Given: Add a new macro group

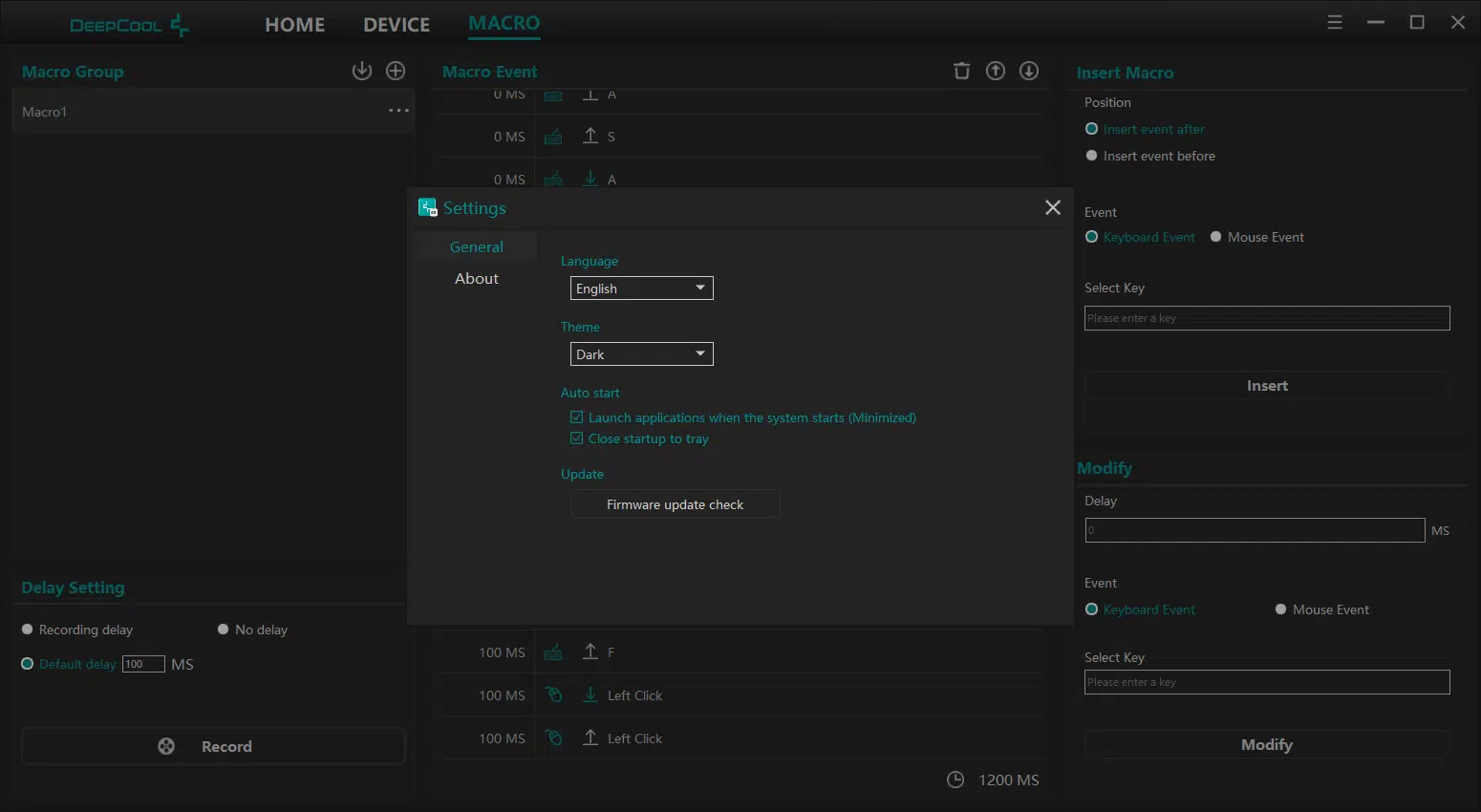Looking at the screenshot, I should pyautogui.click(x=396, y=71).
